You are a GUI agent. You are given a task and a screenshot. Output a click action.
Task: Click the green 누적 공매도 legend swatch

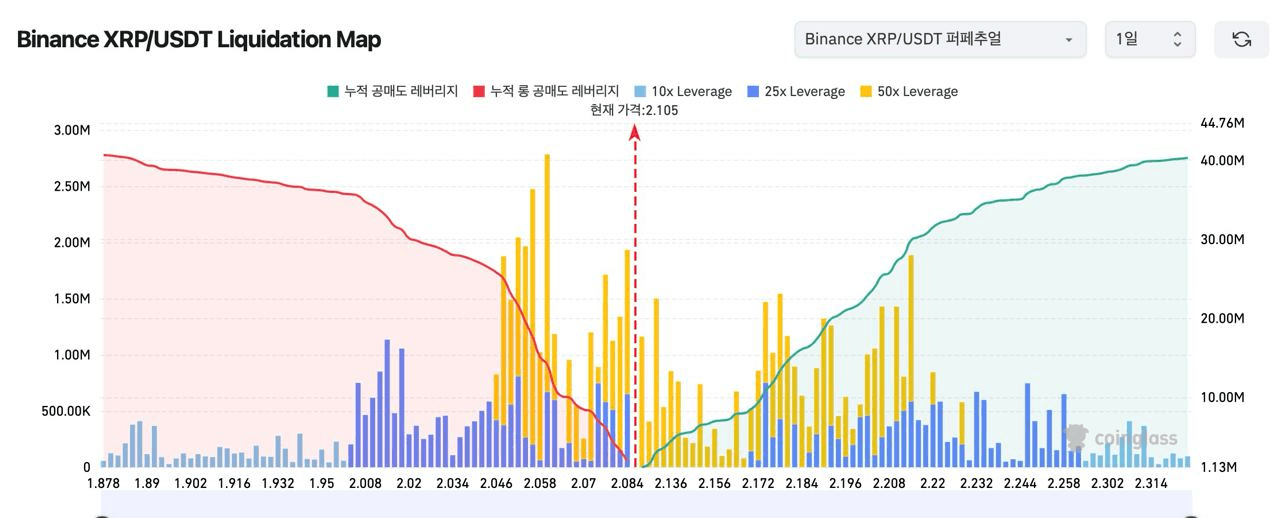coord(332,91)
